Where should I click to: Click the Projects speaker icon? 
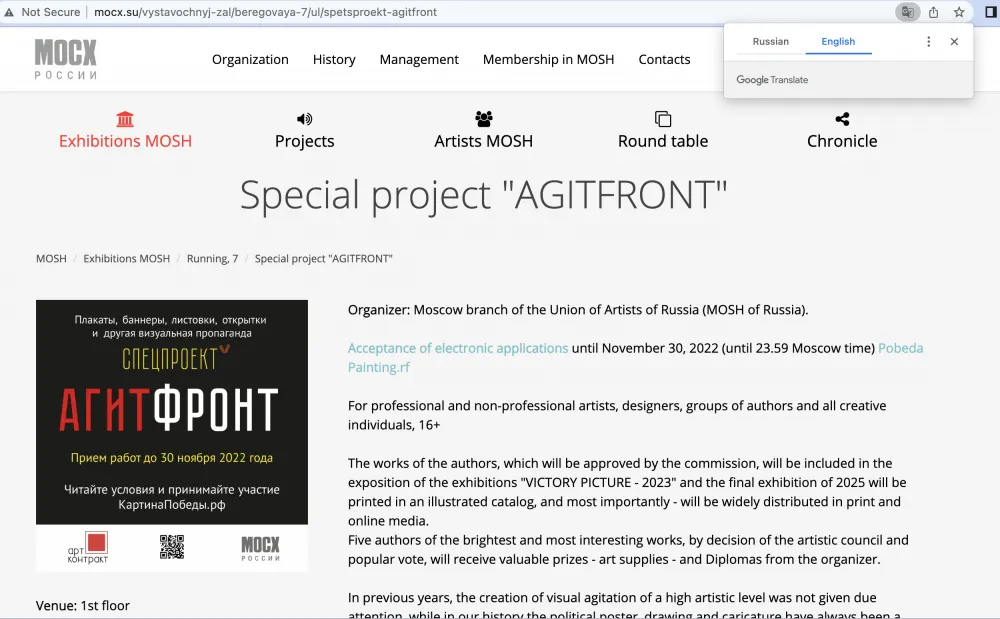pyautogui.click(x=305, y=119)
